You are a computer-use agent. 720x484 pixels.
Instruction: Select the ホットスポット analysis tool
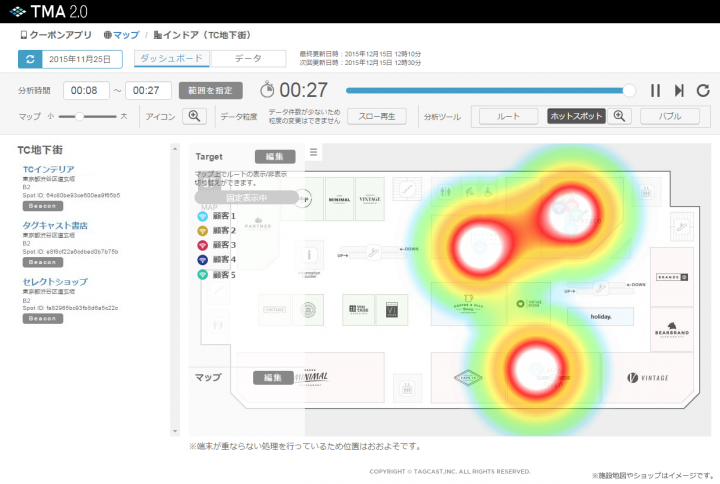coord(576,116)
